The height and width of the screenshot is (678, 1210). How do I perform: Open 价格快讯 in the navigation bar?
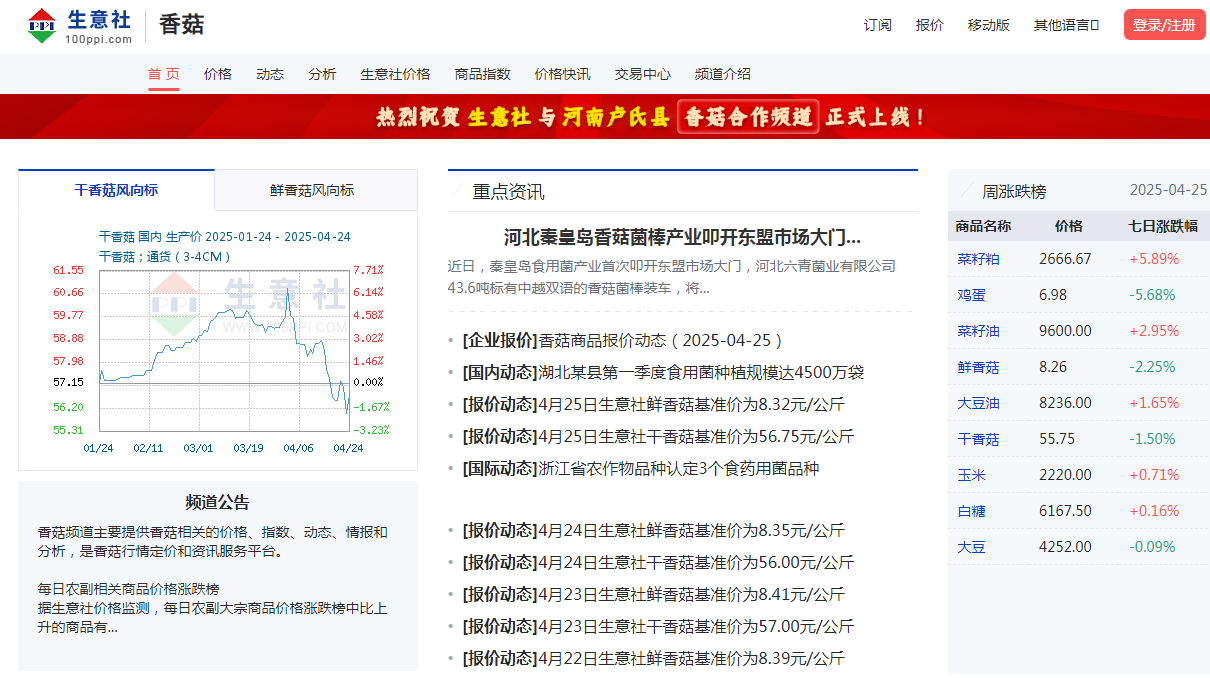coord(562,74)
